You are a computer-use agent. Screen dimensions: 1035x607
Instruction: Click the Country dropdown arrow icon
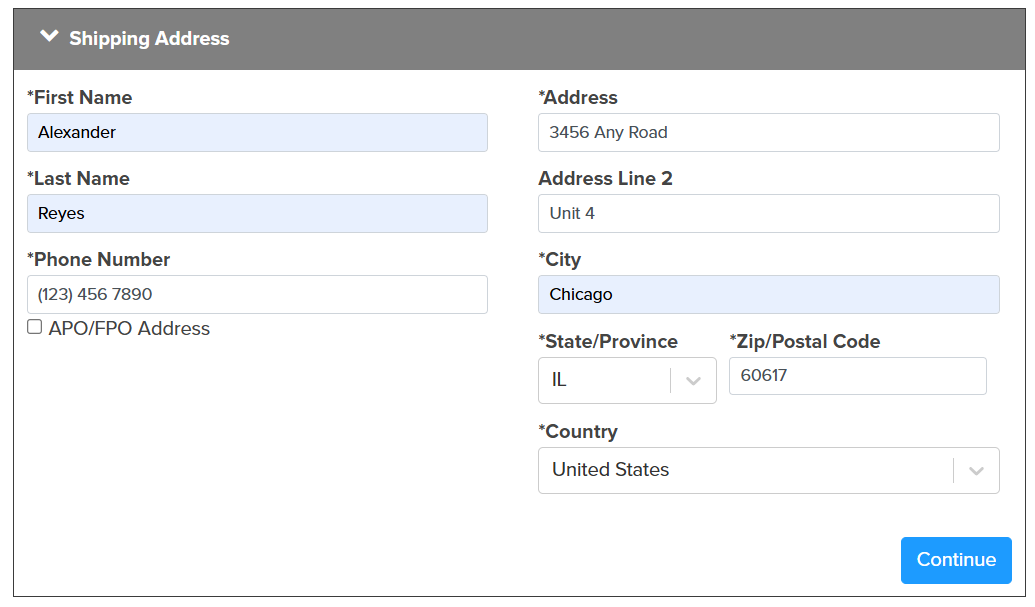click(976, 470)
